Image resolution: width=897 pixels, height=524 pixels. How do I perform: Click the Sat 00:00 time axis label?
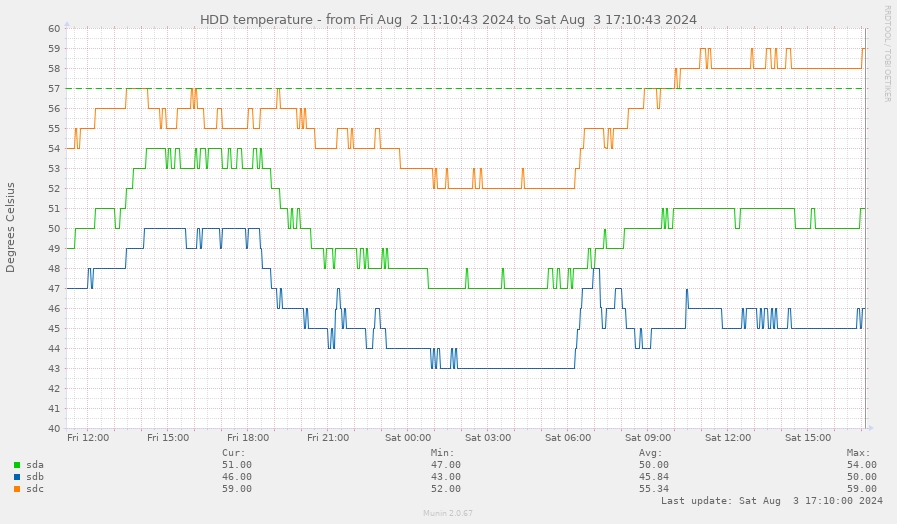pos(408,438)
